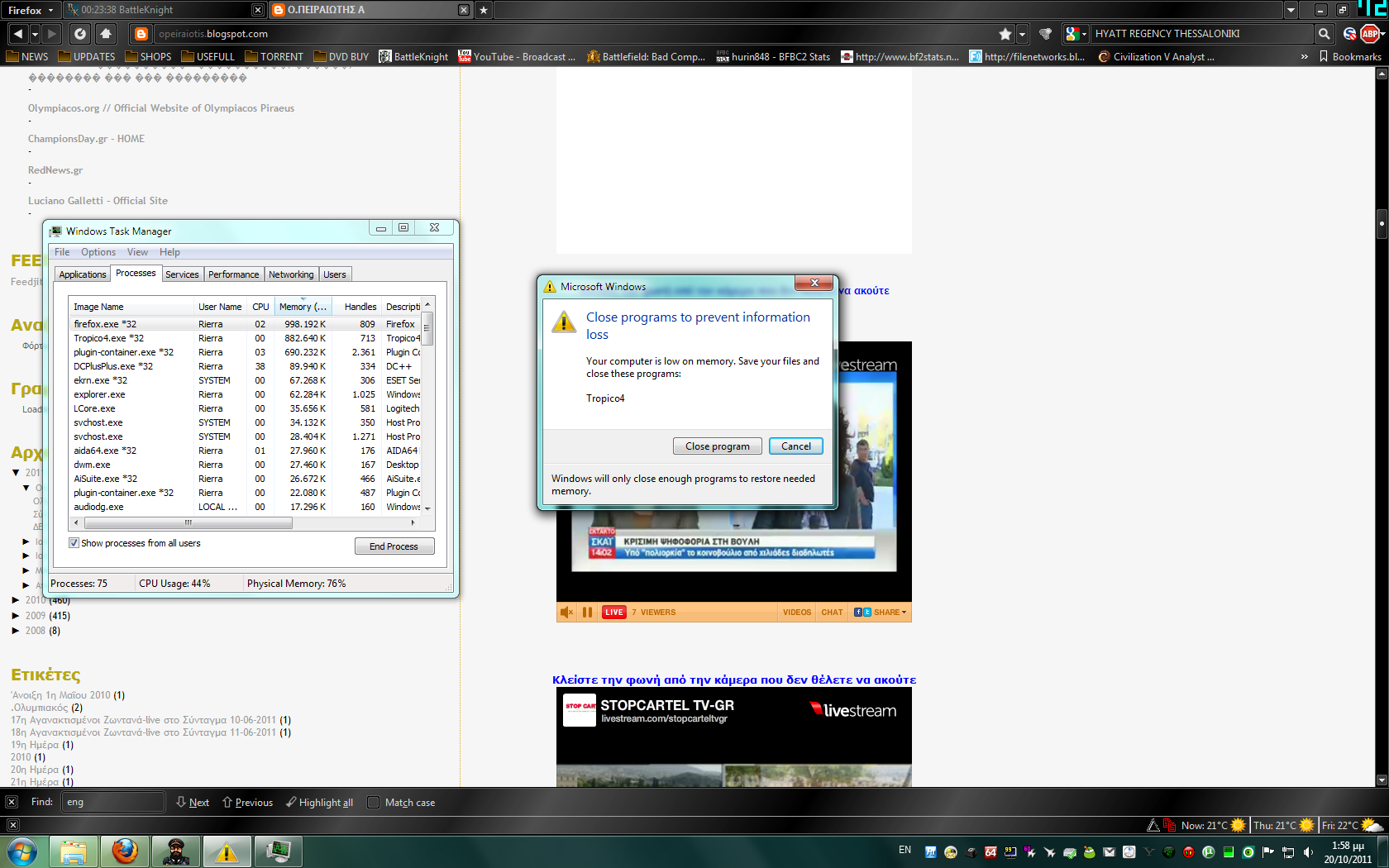Screen dimensions: 1389x868
Task: Select Tropico4.exe *32 process row
Action: (x=246, y=338)
